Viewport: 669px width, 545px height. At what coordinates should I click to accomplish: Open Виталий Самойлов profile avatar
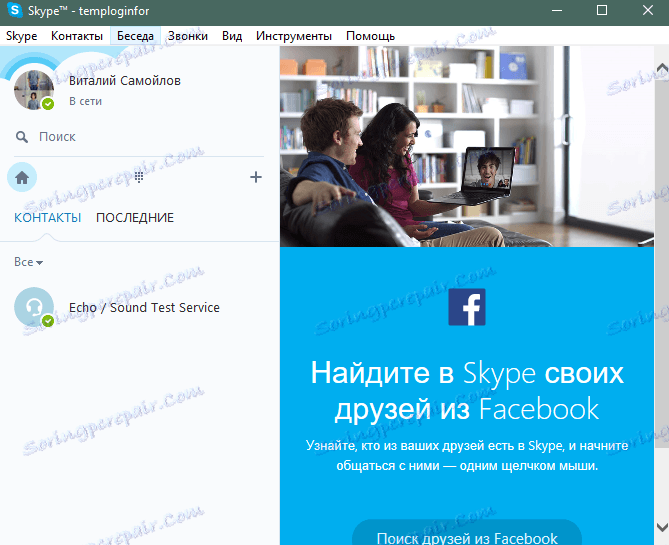click(x=34, y=90)
